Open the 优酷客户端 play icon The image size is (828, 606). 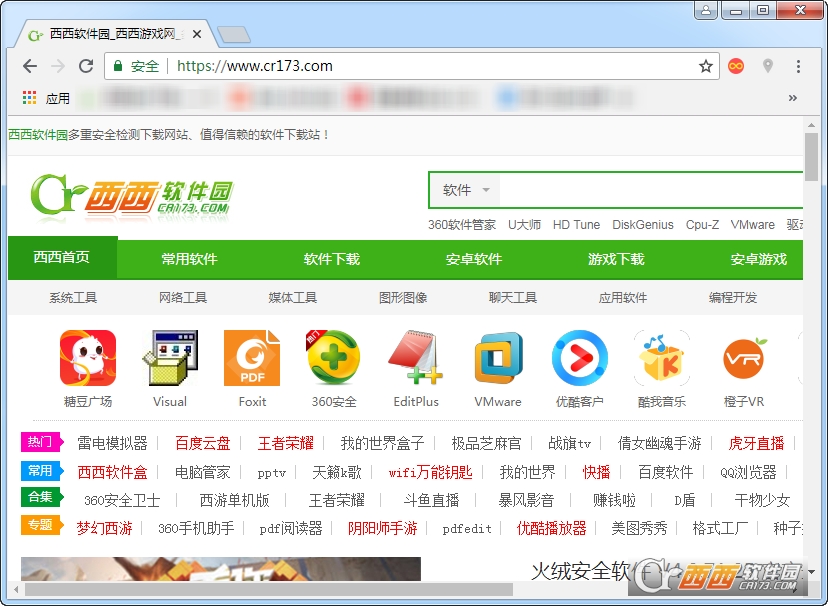579,358
